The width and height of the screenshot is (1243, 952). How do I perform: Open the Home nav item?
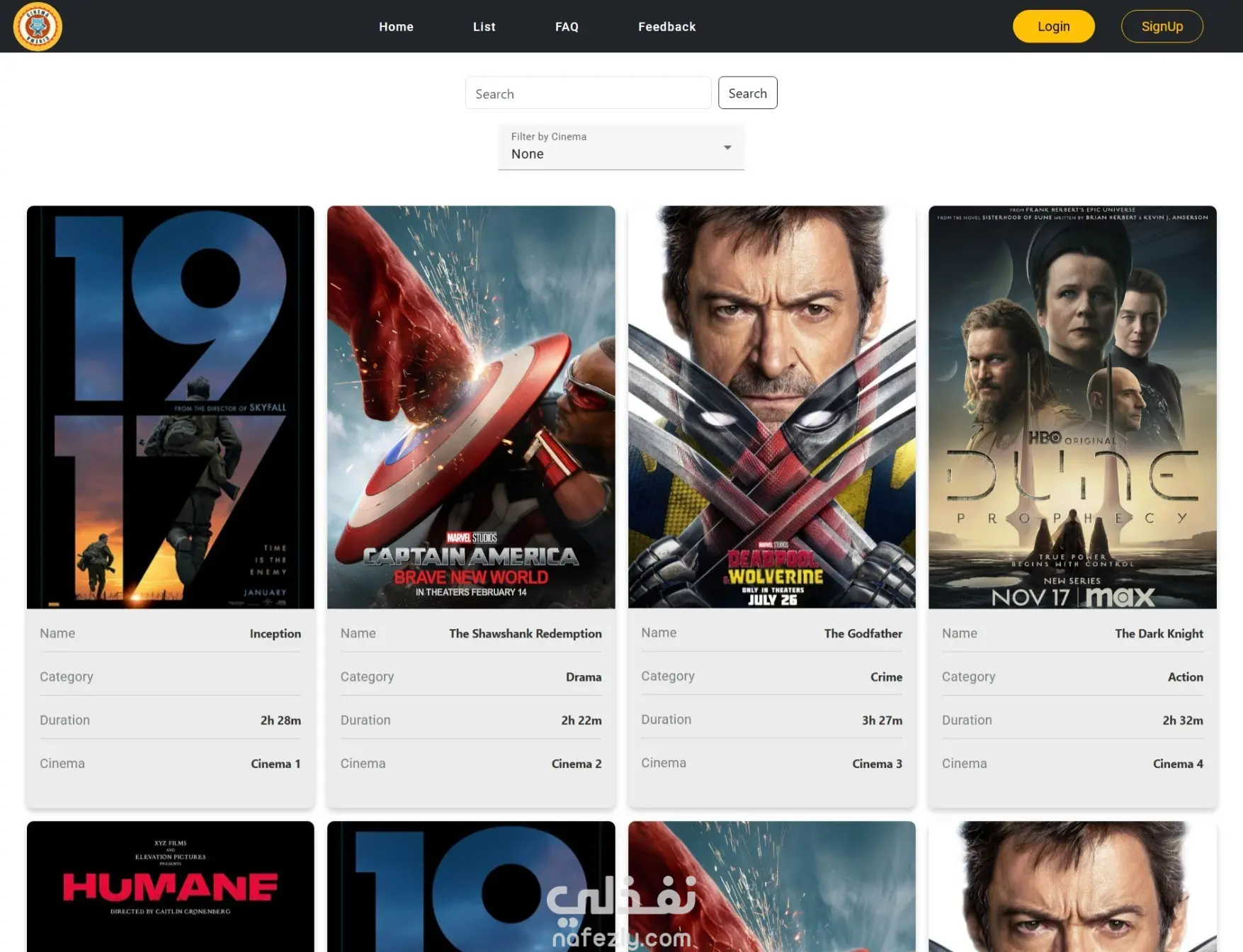396,27
